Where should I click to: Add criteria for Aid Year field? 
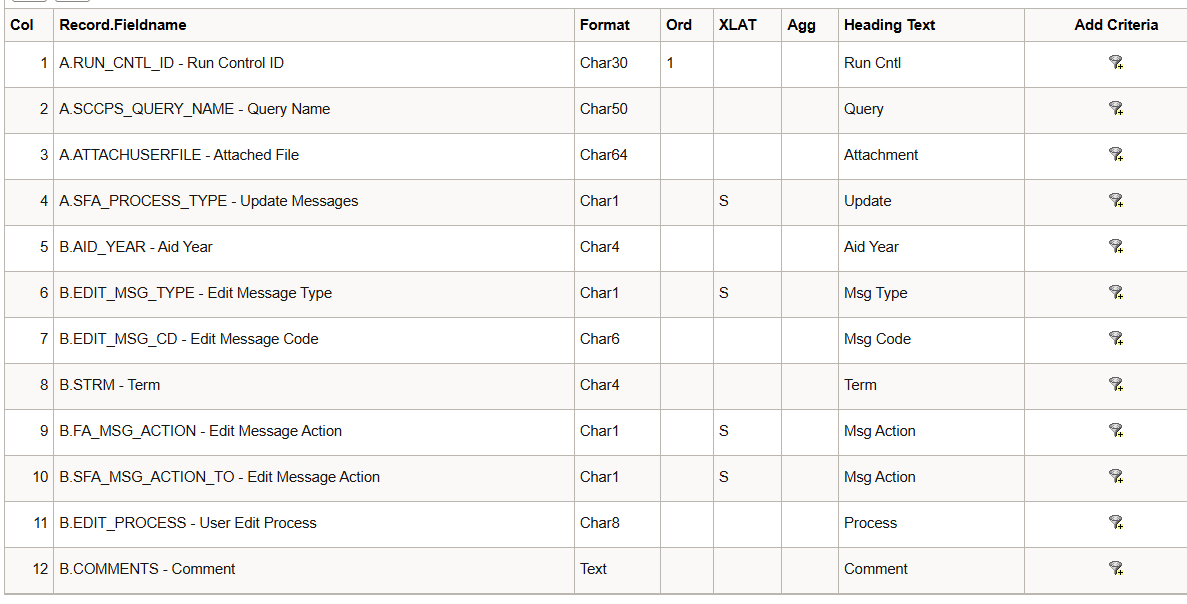1115,247
